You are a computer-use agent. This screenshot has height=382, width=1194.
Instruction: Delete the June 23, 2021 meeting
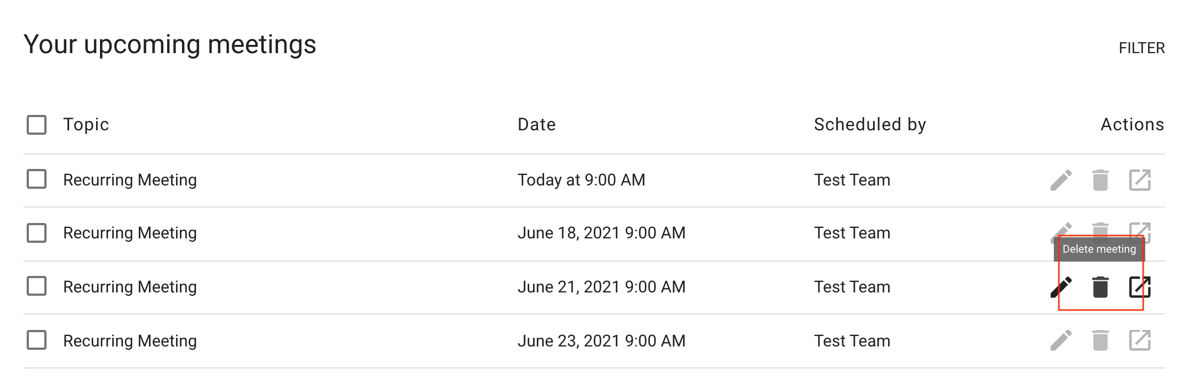pyautogui.click(x=1100, y=340)
